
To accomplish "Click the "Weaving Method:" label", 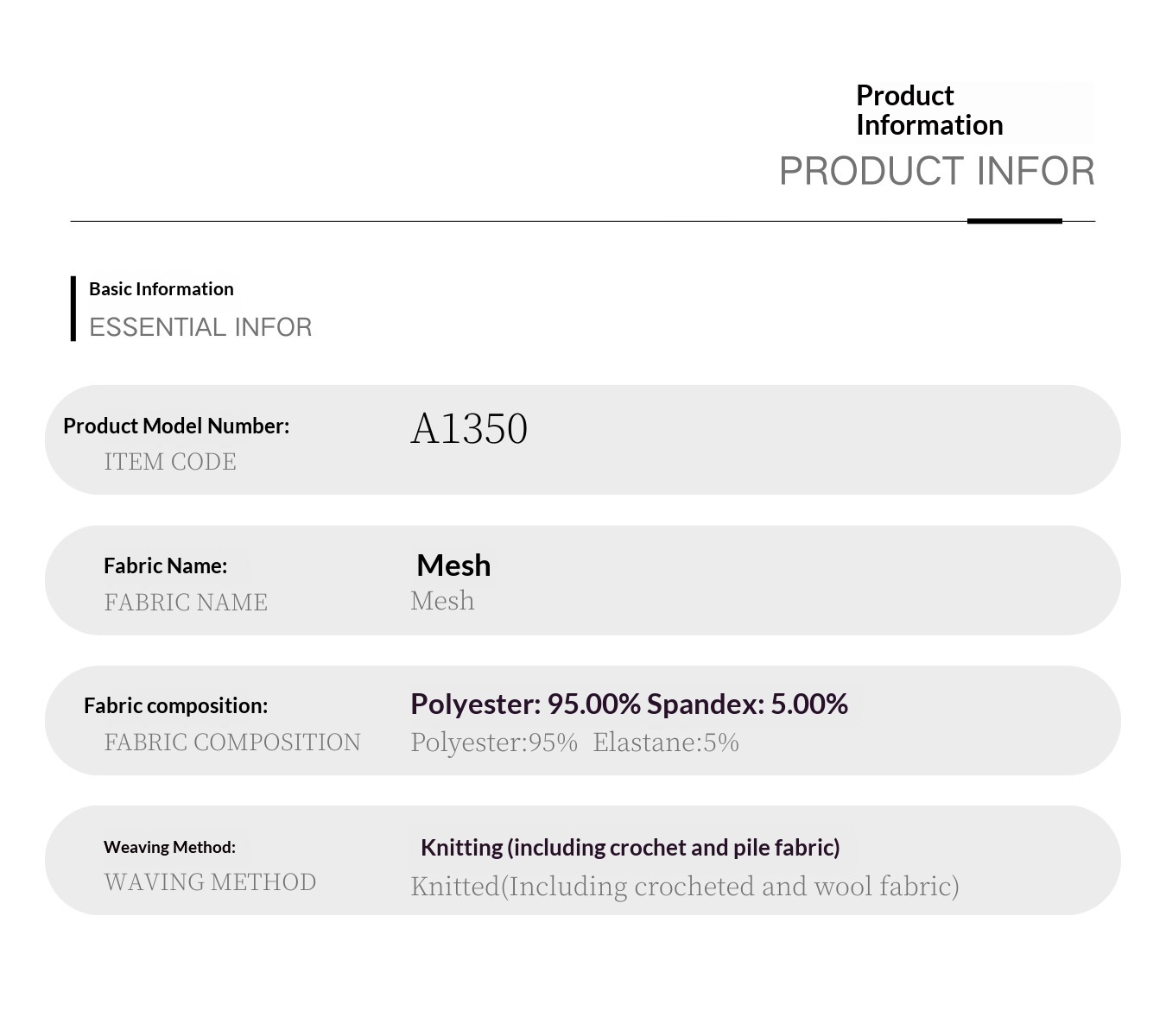I will (169, 847).
